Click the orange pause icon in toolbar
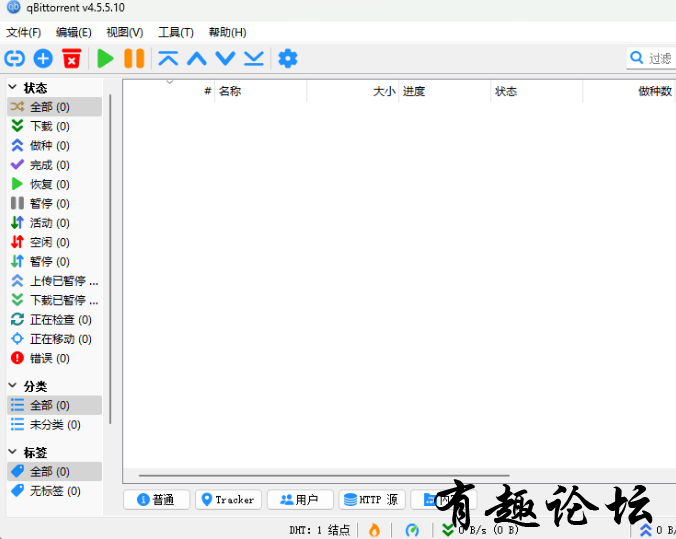Image resolution: width=676 pixels, height=539 pixels. click(134, 58)
